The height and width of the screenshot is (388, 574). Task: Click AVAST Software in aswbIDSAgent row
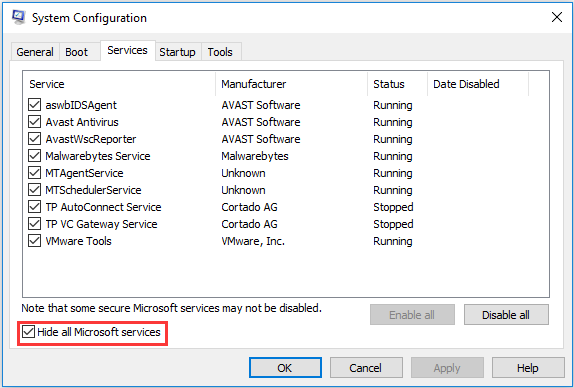click(261, 105)
